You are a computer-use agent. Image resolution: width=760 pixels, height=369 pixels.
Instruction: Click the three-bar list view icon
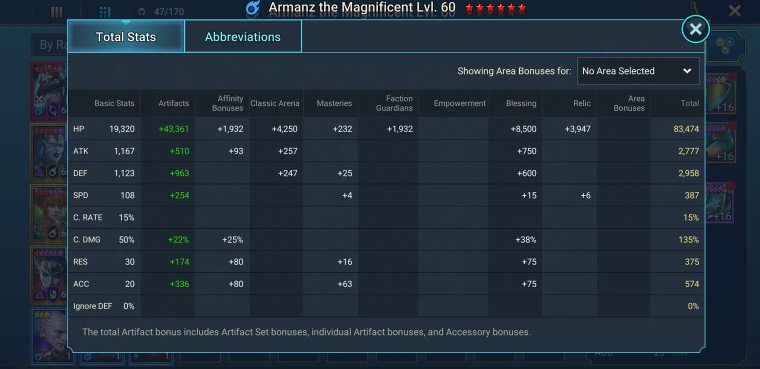point(57,12)
